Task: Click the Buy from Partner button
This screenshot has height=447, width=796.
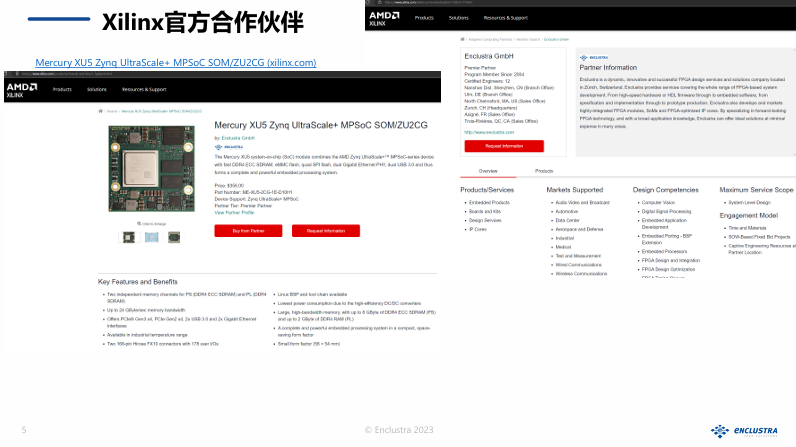Action: coord(248,231)
